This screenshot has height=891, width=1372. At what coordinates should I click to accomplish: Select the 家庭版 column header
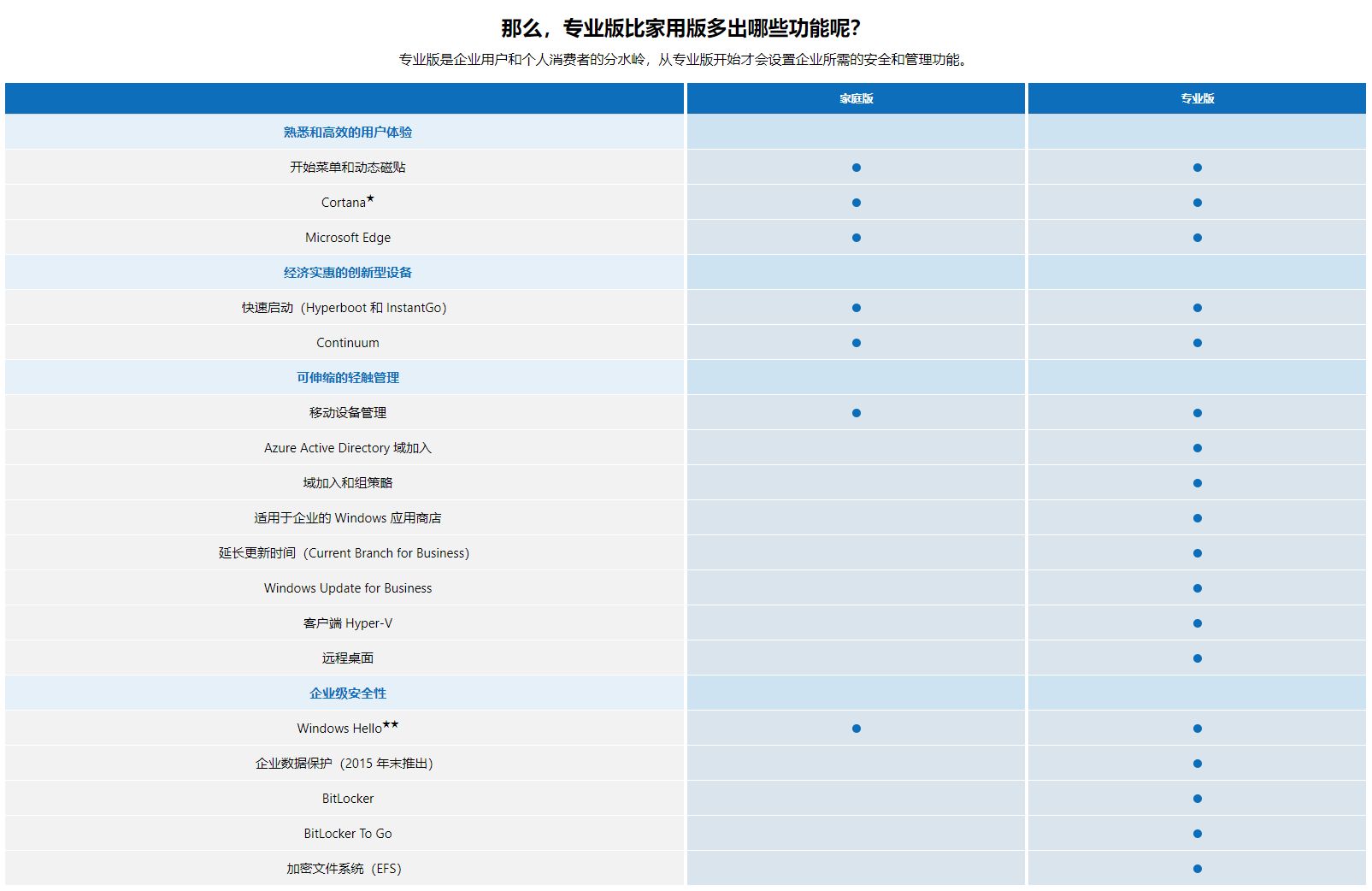[x=855, y=98]
